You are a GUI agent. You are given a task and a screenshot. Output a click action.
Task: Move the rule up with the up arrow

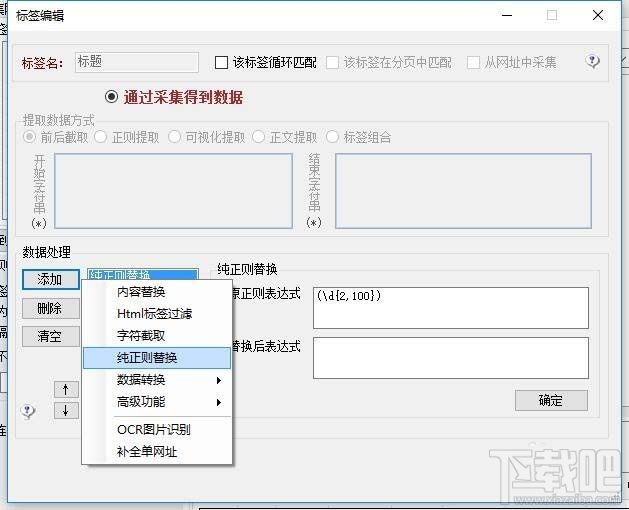pos(66,389)
